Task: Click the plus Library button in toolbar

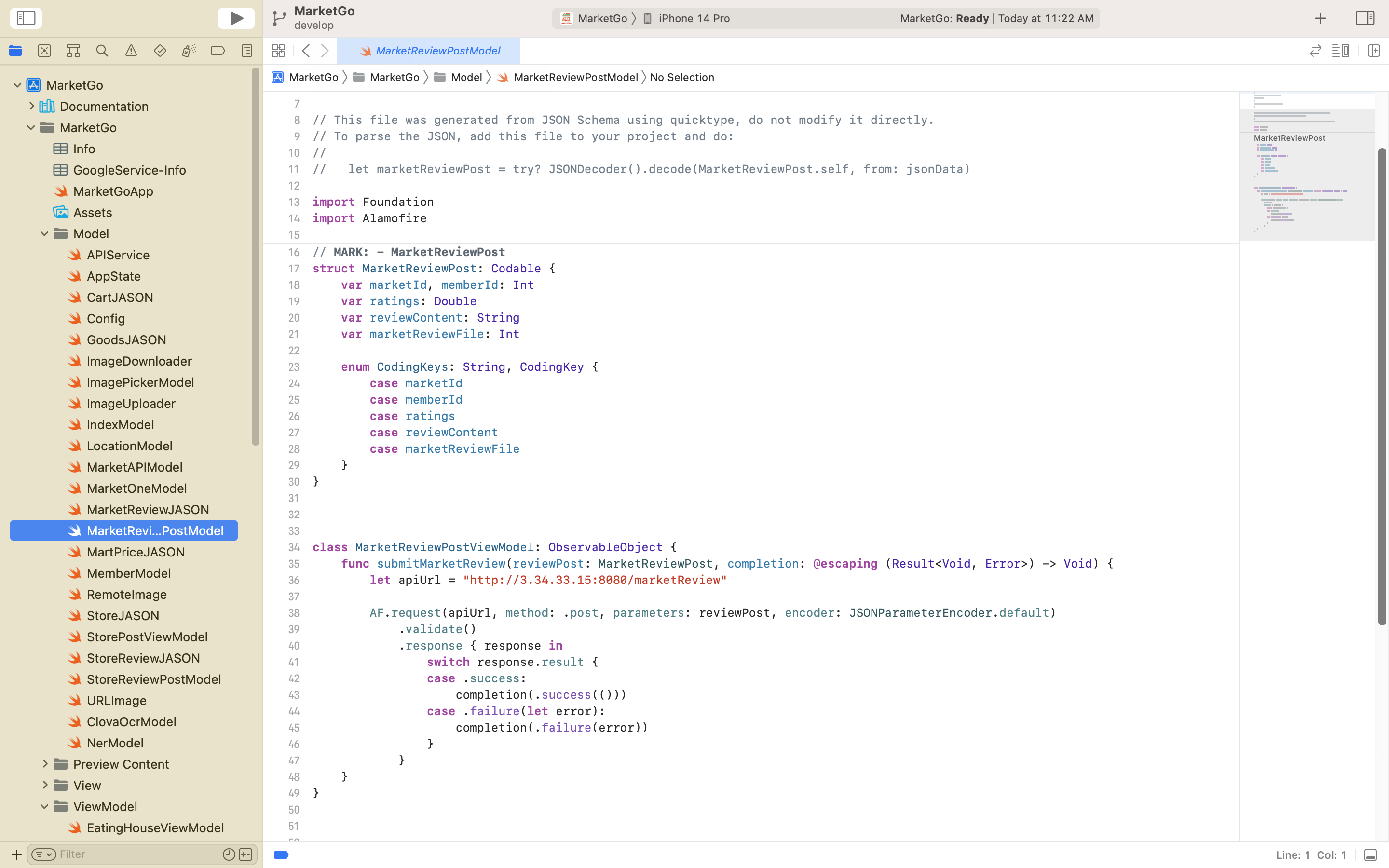Action: [x=1320, y=18]
